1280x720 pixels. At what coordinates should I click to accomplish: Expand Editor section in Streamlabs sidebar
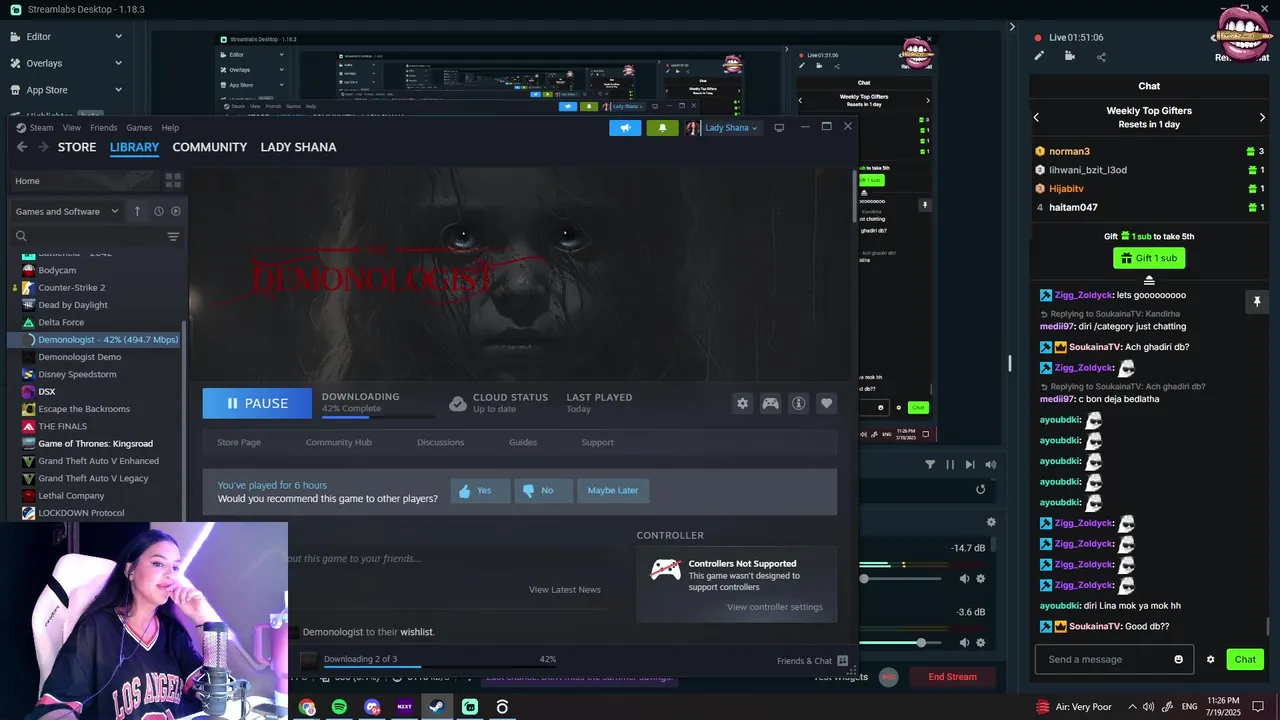[x=118, y=37]
